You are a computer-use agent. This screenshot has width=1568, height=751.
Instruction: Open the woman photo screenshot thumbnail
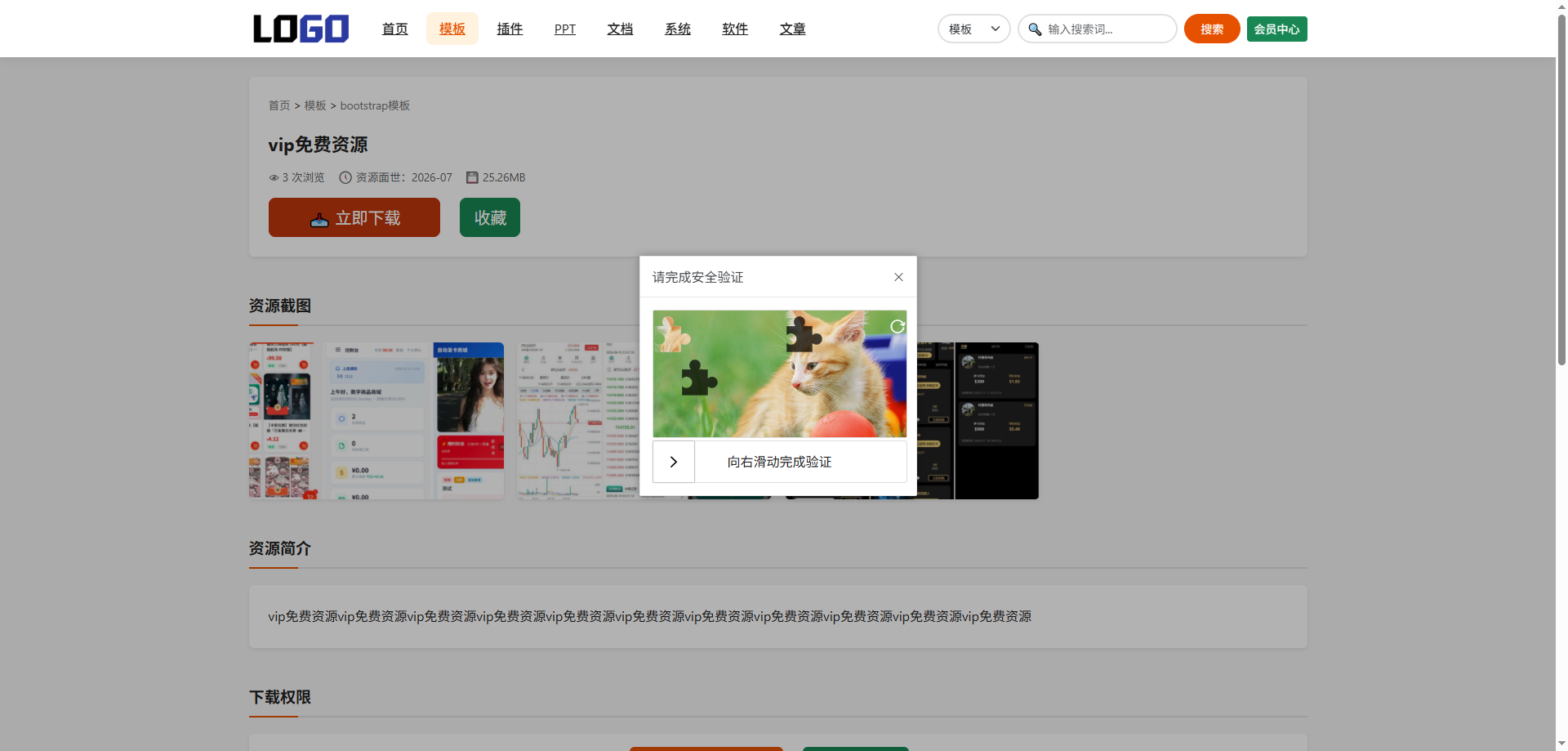[469, 421]
